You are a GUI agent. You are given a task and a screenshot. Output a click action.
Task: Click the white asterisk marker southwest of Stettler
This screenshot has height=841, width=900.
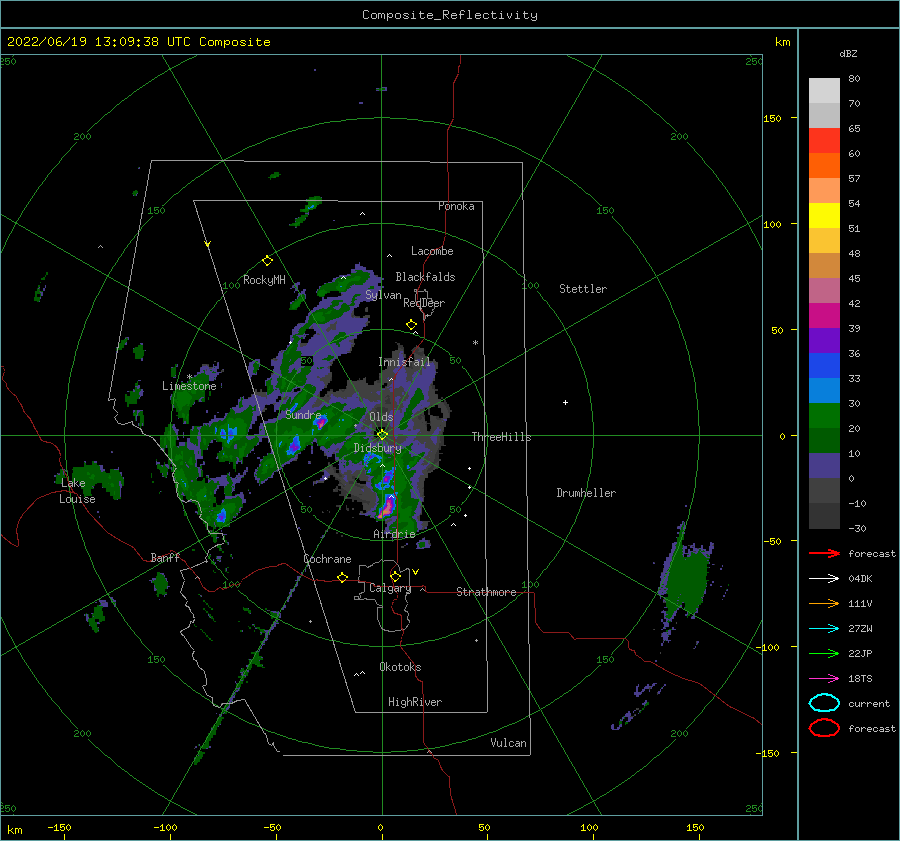click(475, 343)
